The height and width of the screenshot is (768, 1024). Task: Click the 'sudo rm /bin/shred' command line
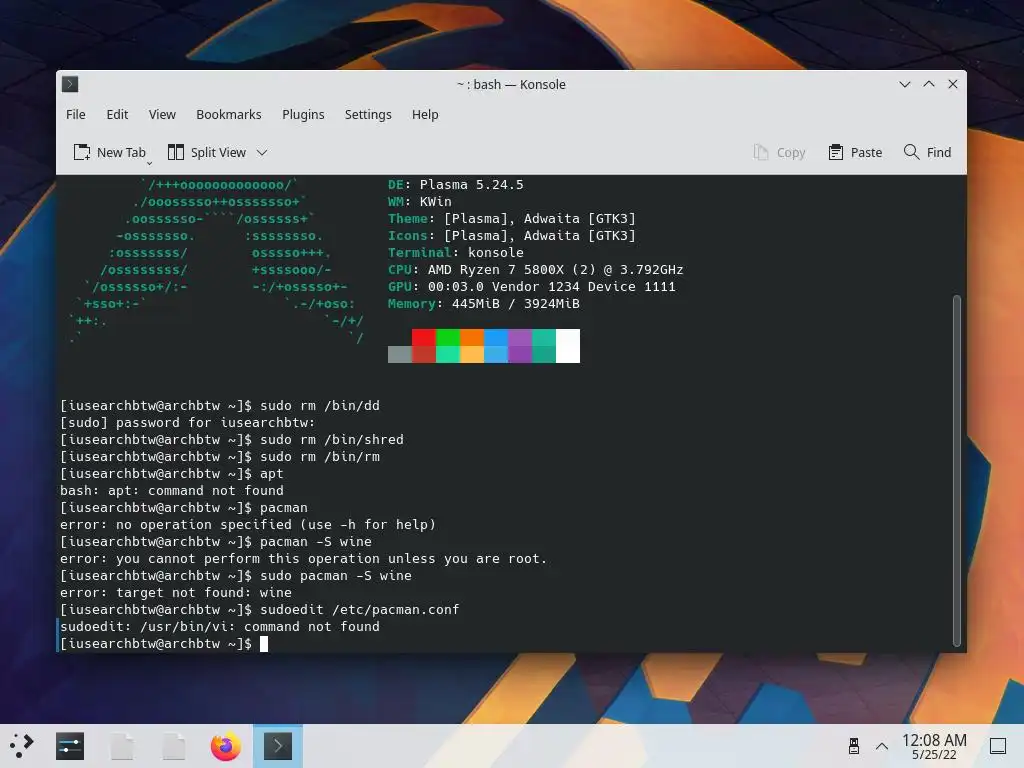point(232,440)
